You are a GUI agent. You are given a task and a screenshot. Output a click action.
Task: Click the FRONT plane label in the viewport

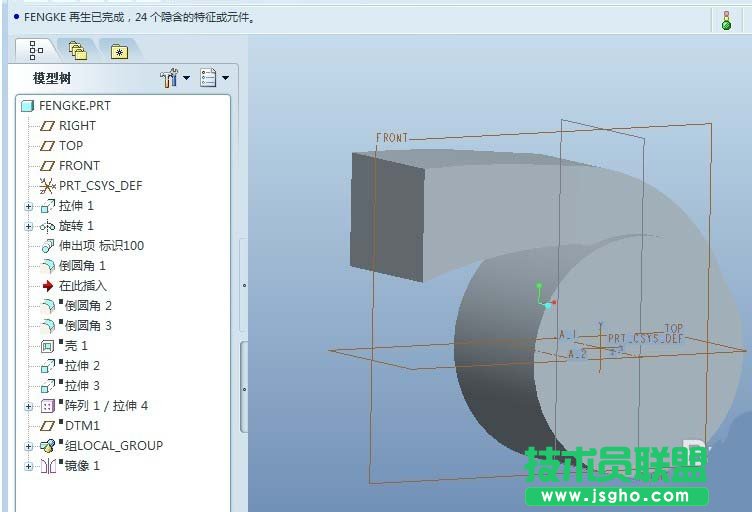coord(392,138)
